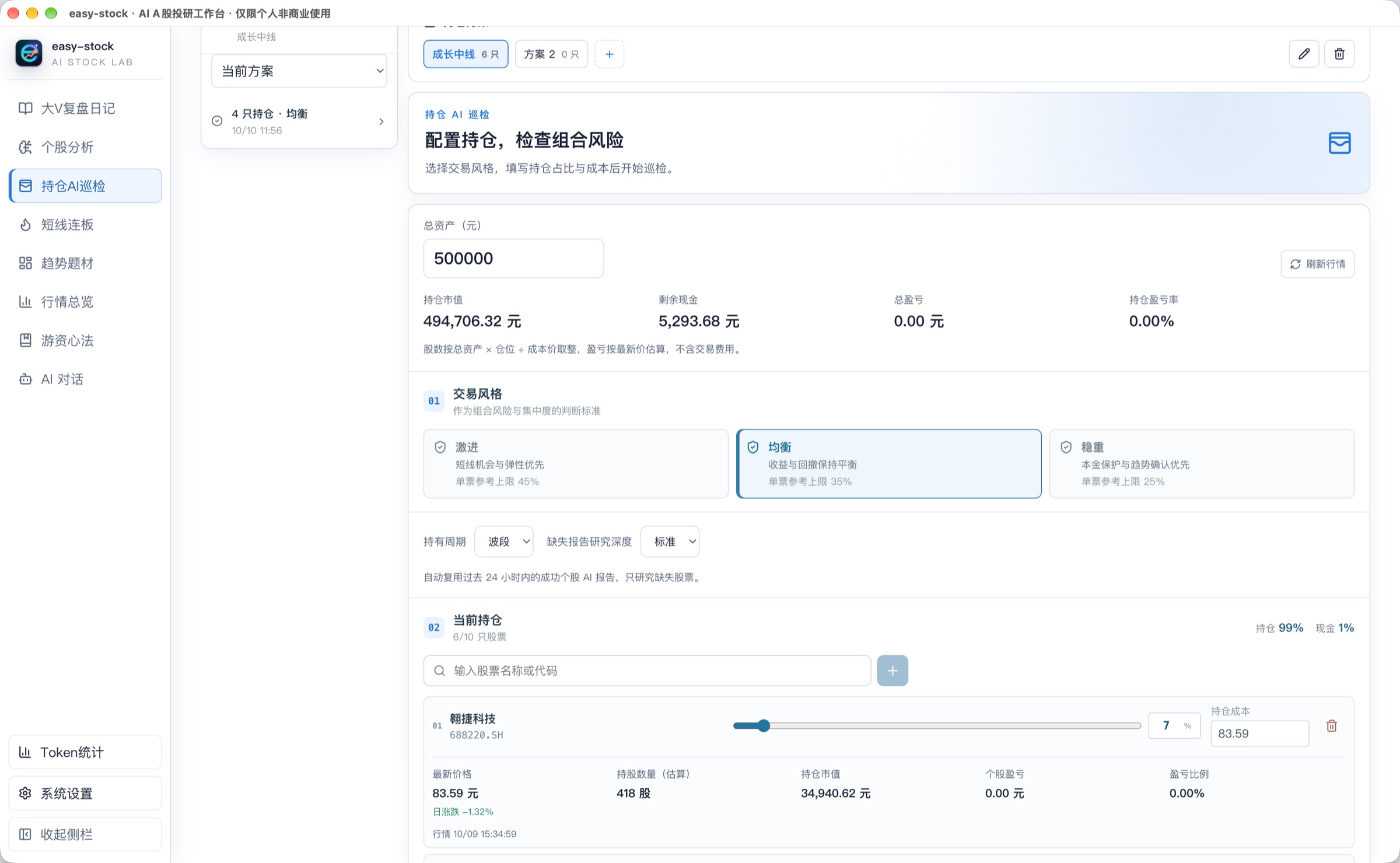Click the pencil edit plan icon

[1304, 54]
